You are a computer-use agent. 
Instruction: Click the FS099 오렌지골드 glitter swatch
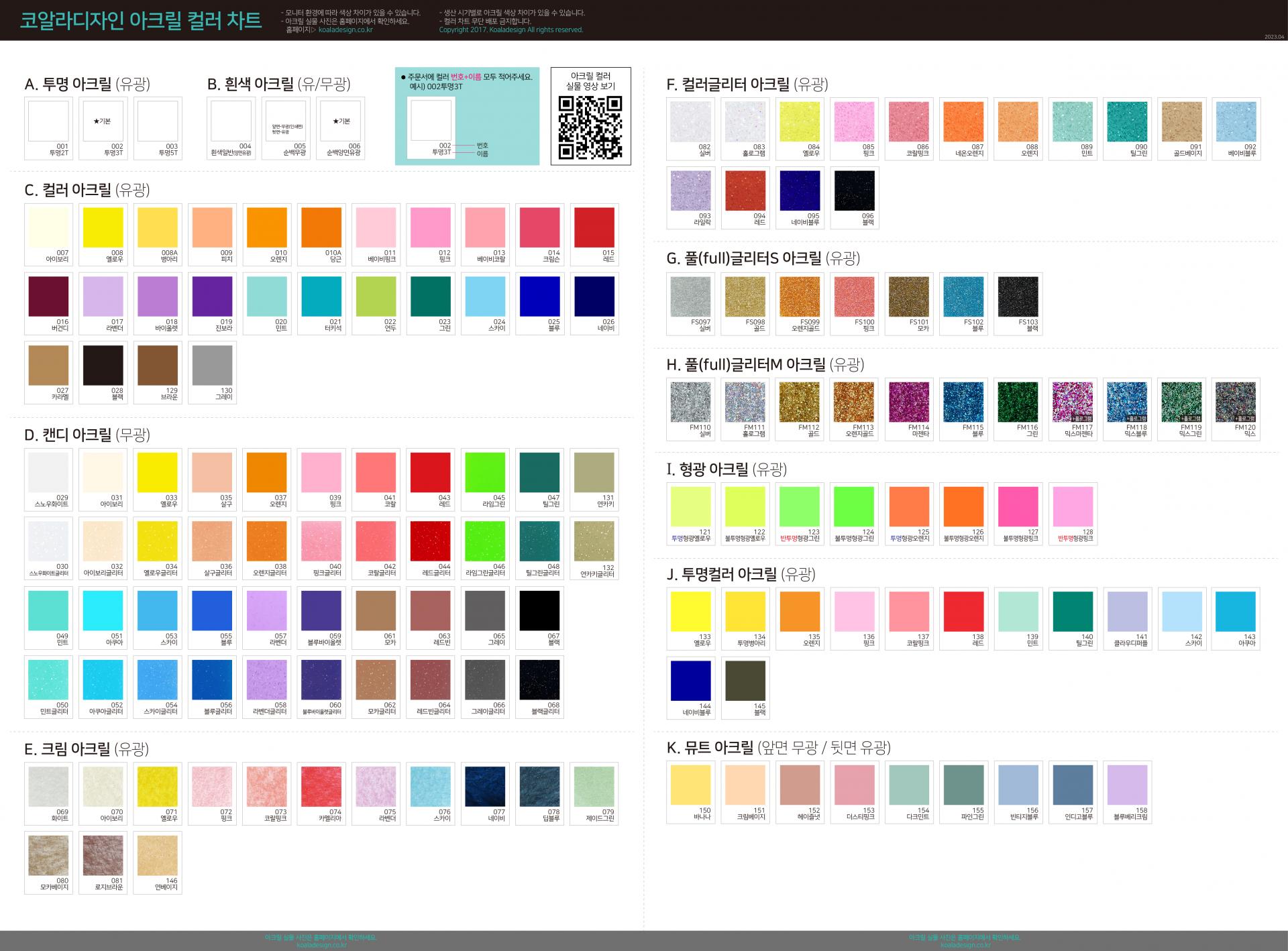pyautogui.click(x=800, y=297)
